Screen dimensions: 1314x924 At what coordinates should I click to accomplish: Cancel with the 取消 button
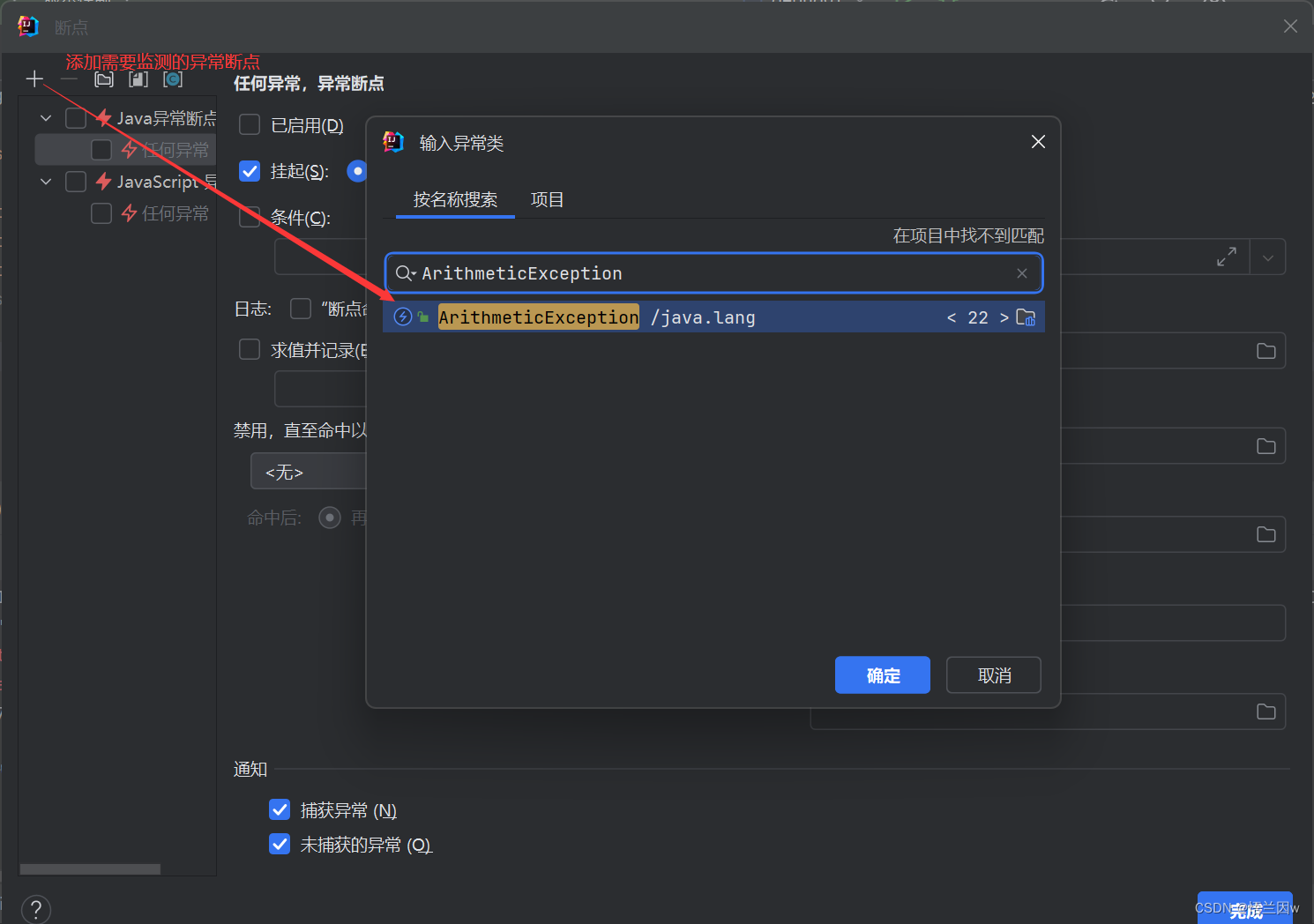[x=994, y=675]
